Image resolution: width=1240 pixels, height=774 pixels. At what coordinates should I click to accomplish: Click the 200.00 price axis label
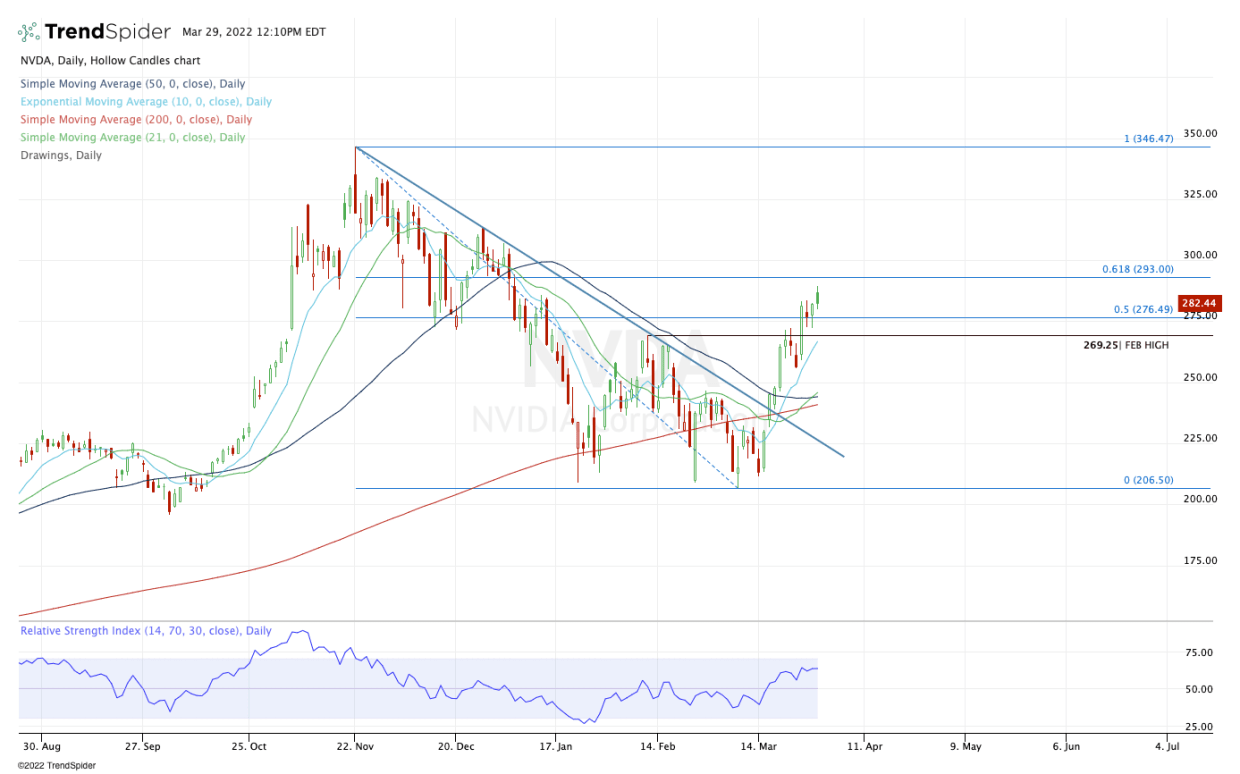click(1200, 499)
